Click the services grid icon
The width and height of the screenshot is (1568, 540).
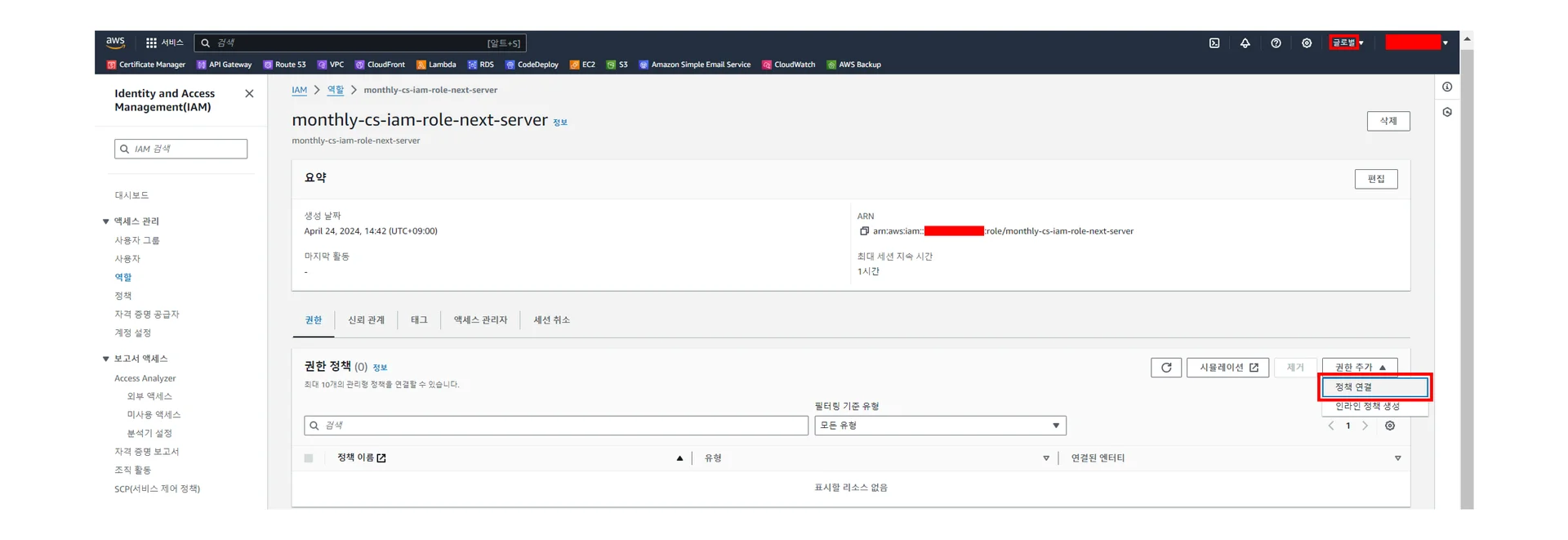[151, 43]
